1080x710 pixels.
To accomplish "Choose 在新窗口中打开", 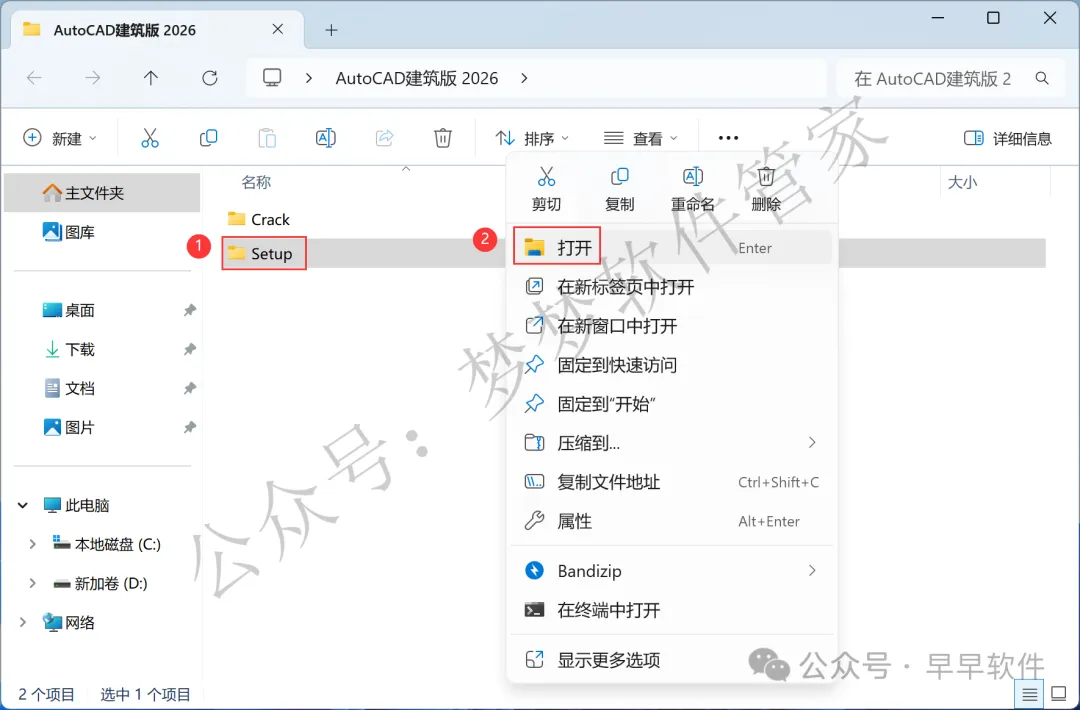I will pos(672,326).
